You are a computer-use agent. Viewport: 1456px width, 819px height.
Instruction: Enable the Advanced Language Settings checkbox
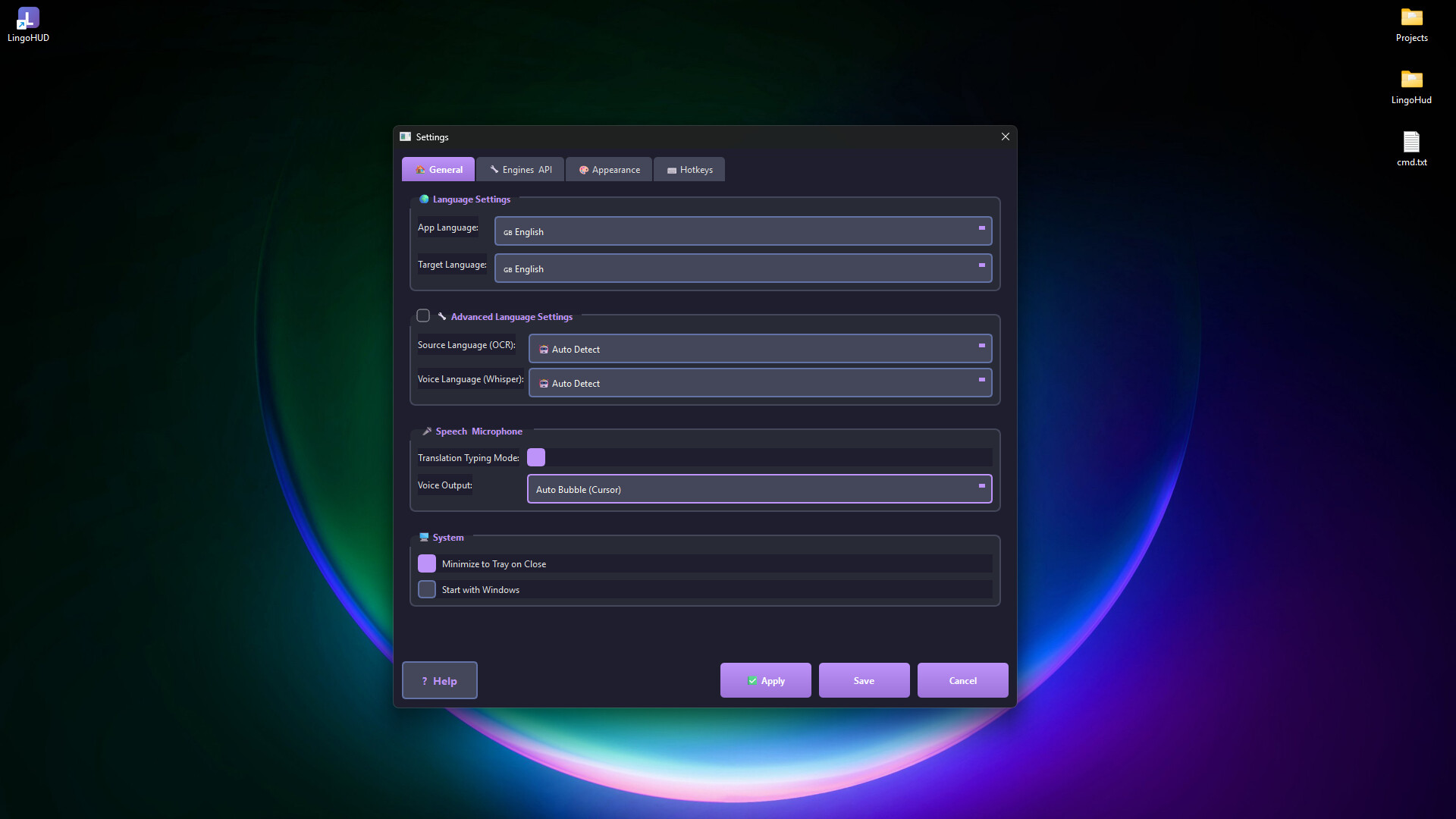(x=423, y=316)
